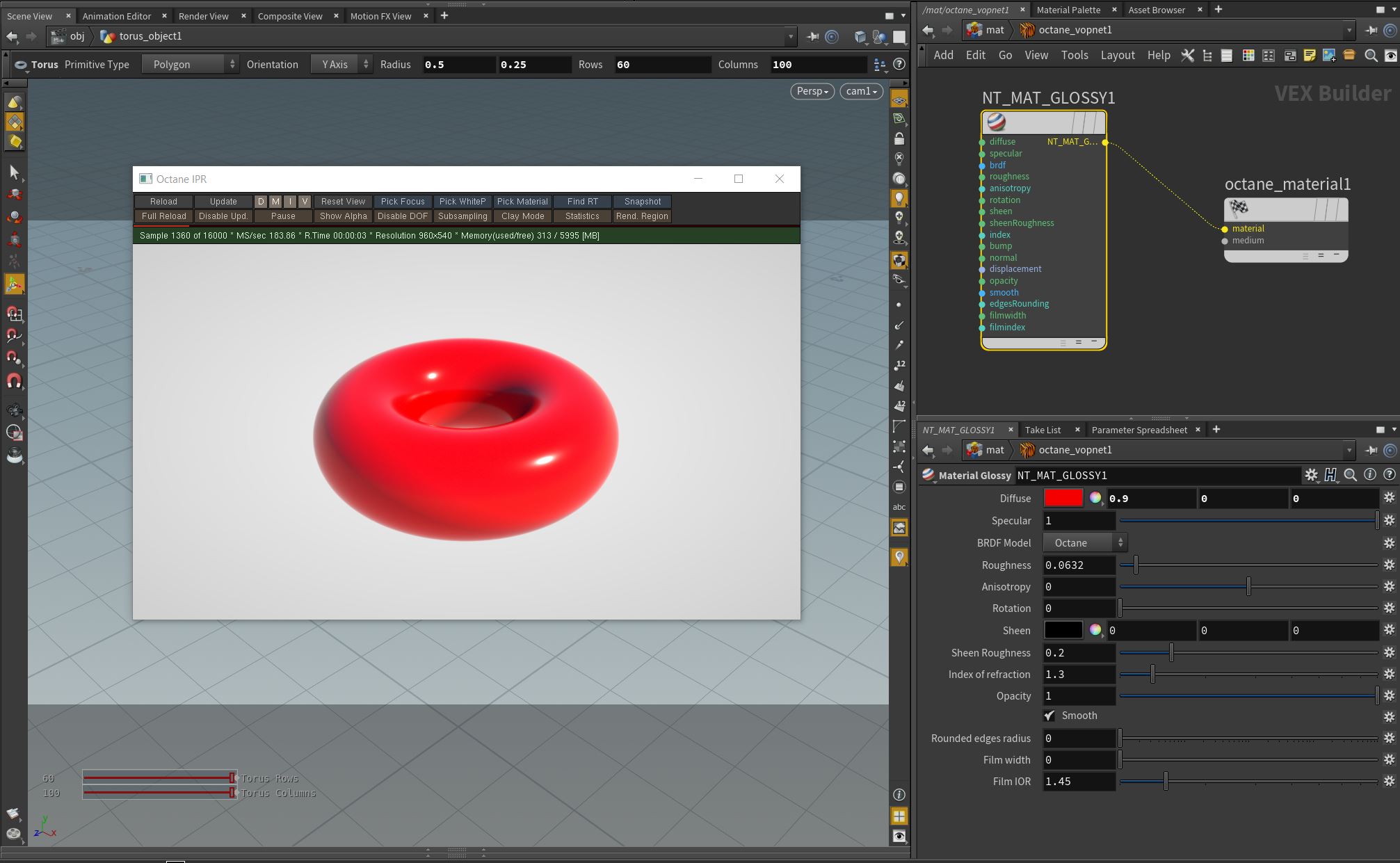The height and width of the screenshot is (863, 1400).
Task: Click the network editor search magnifier icon
Action: 1371,56
